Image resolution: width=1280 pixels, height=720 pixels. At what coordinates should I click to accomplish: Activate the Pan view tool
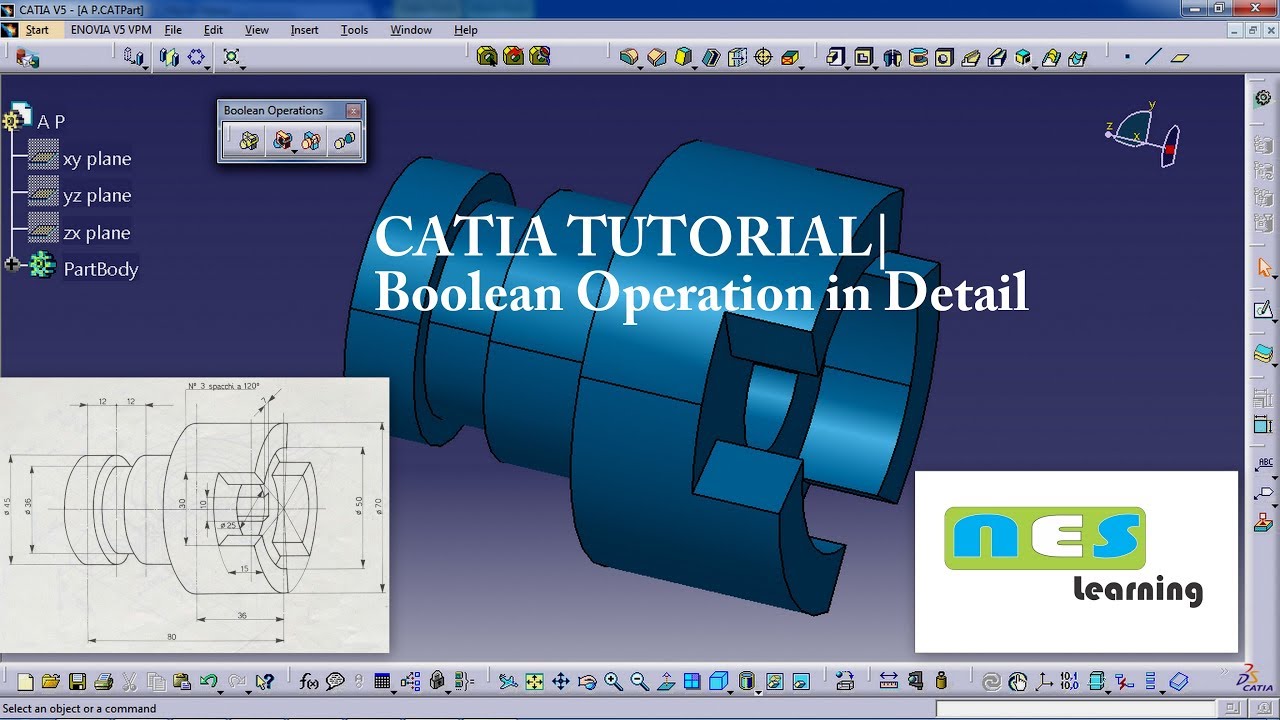pyautogui.click(x=561, y=682)
